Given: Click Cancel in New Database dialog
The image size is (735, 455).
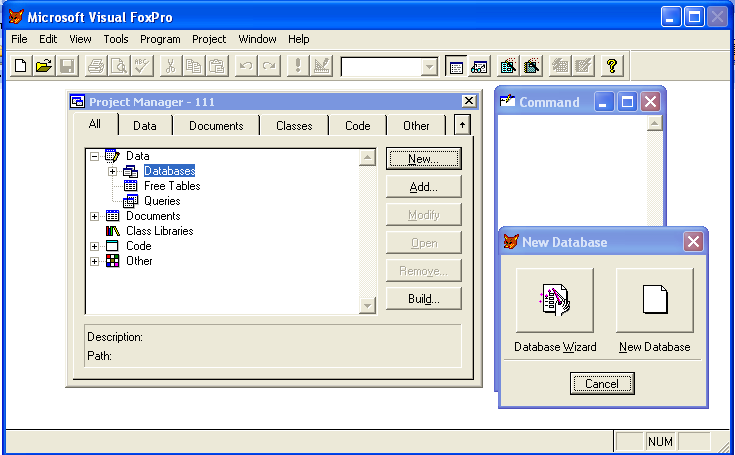Looking at the screenshot, I should (x=602, y=384).
